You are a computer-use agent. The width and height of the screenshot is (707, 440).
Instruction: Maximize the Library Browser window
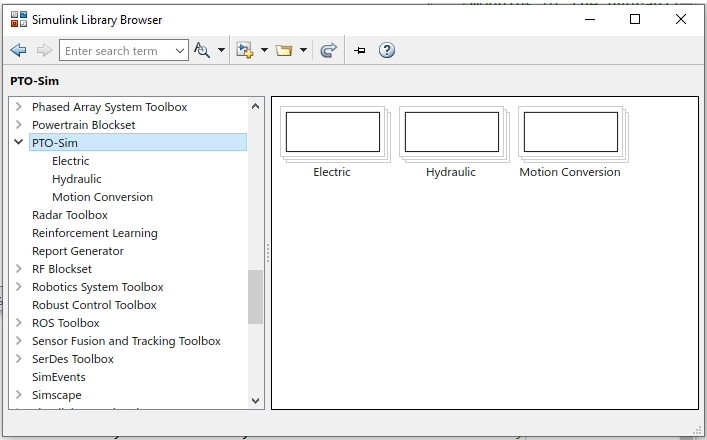(x=635, y=19)
